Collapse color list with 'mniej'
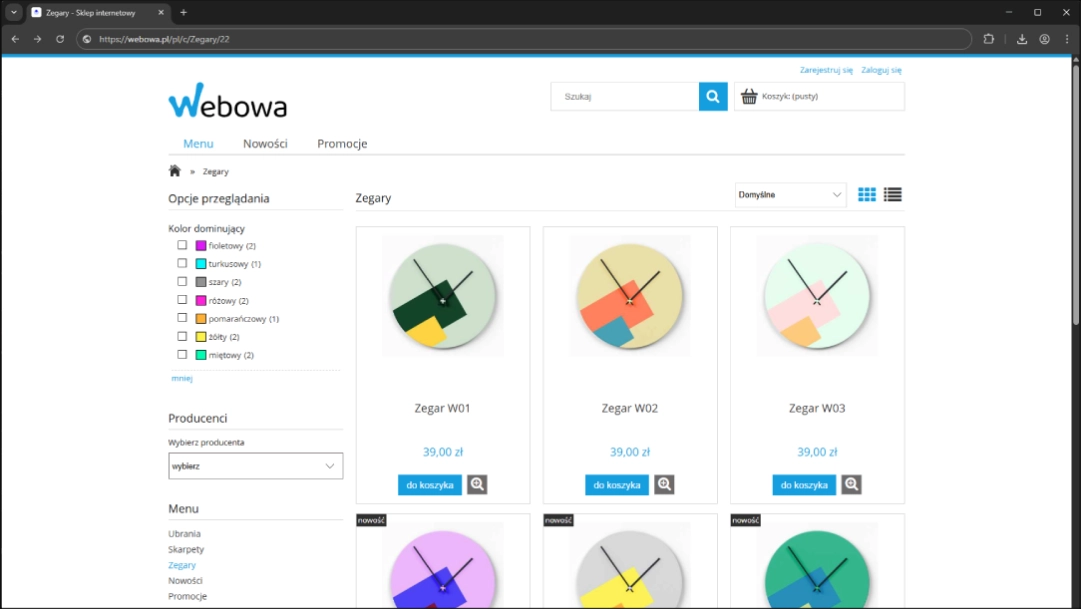The height and width of the screenshot is (609, 1081). click(x=181, y=379)
